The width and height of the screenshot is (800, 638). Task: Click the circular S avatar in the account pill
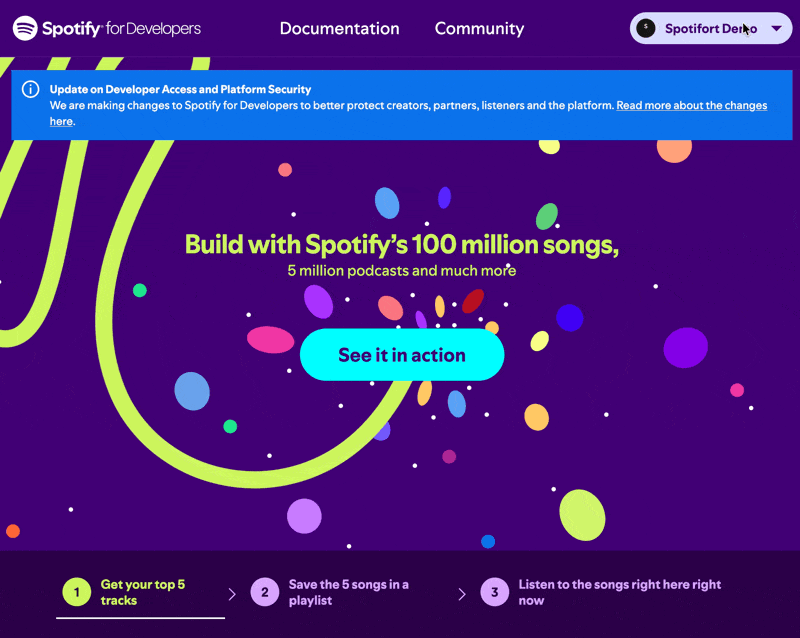645,28
